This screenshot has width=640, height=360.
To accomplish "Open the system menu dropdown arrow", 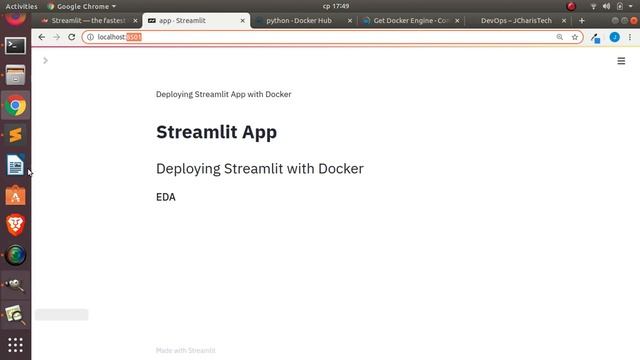I will (x=631, y=6).
